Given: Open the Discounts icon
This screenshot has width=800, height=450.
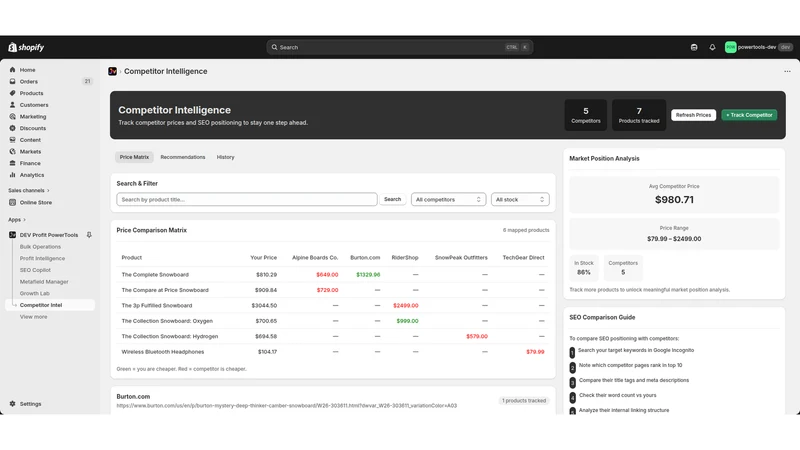Looking at the screenshot, I should coord(13,129).
